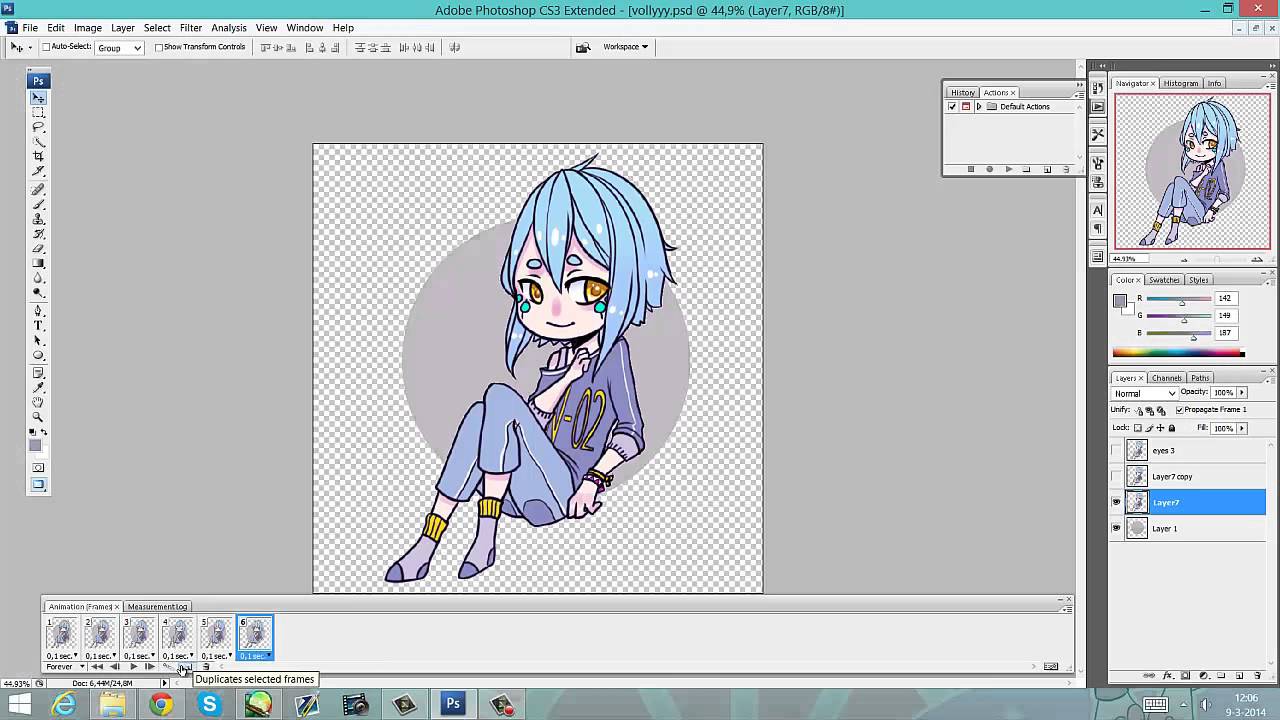Open Skype from the taskbar
Viewport: 1280px width, 720px height.
[209, 705]
